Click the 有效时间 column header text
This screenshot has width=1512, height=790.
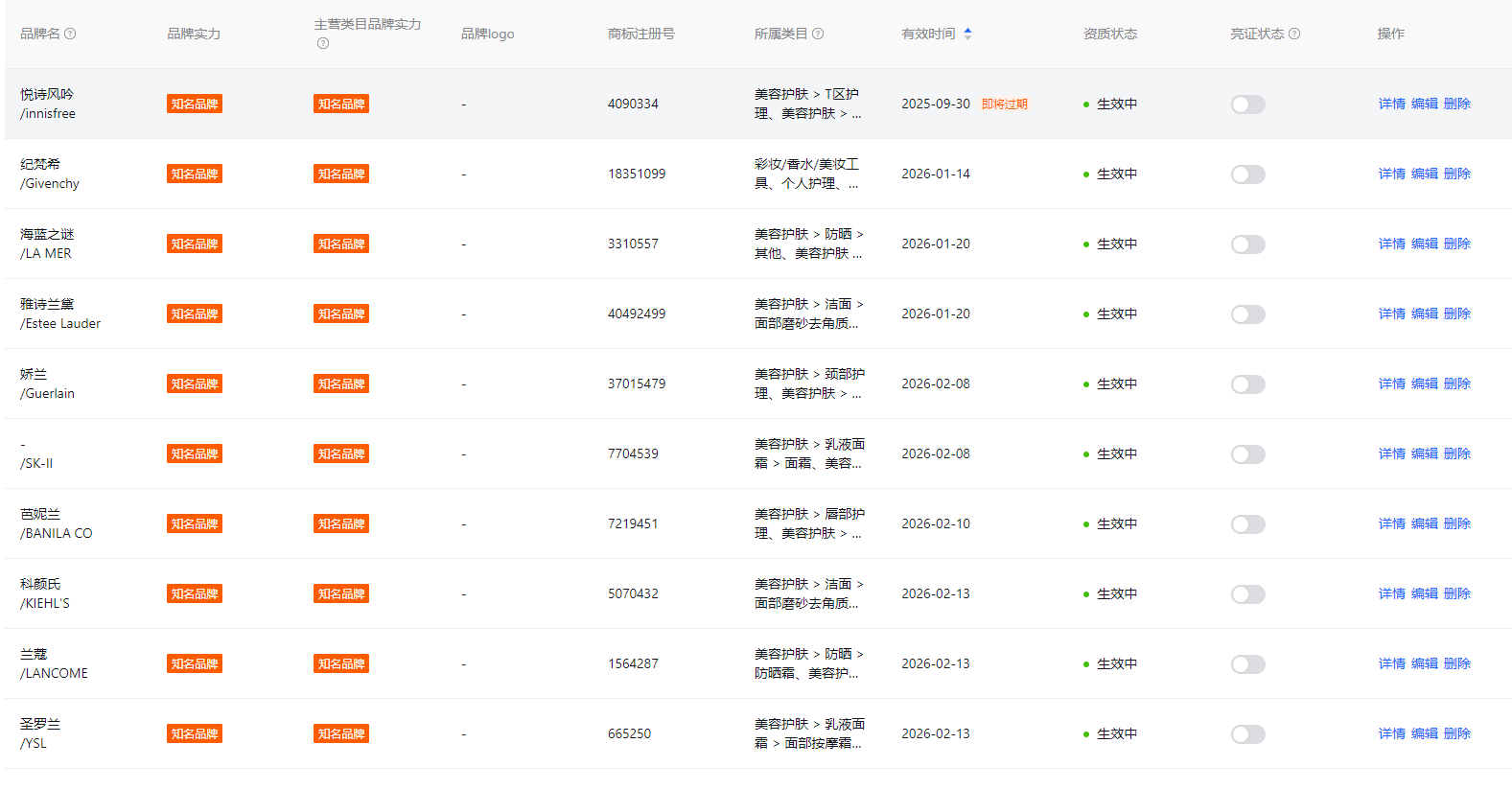click(x=928, y=34)
